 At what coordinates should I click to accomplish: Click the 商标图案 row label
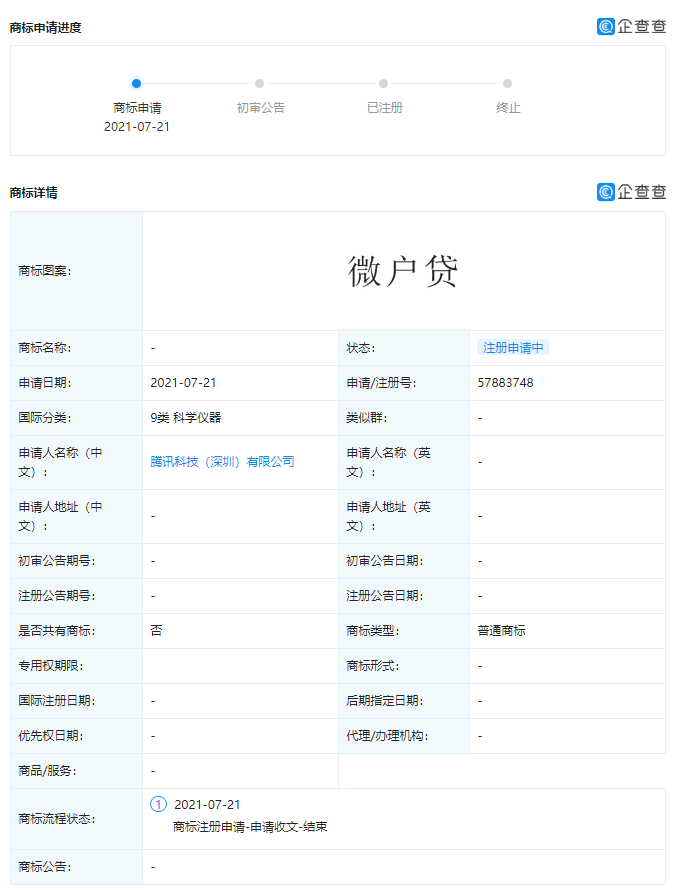pos(45,271)
